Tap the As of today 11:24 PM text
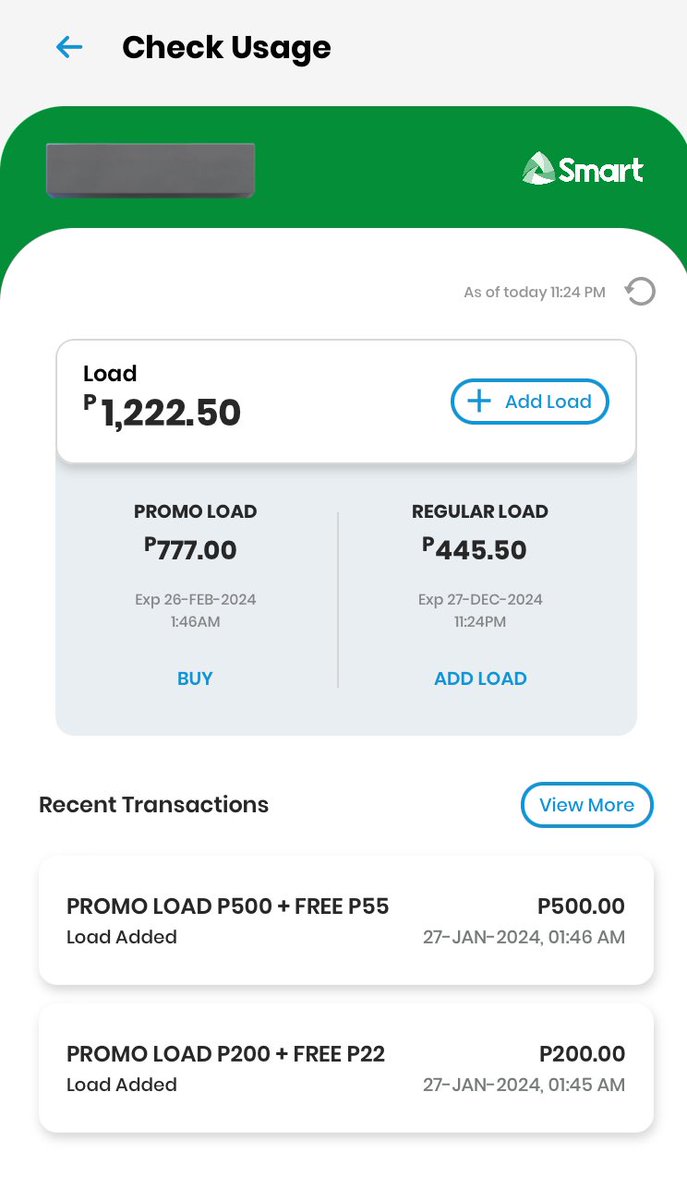This screenshot has height=1200, width=687. pyautogui.click(x=534, y=292)
